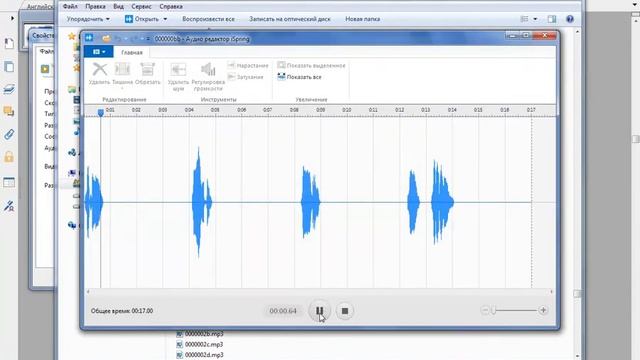The height and width of the screenshot is (360, 640).
Task: Open the Справка menu in Explorer window
Action: (x=171, y=7)
